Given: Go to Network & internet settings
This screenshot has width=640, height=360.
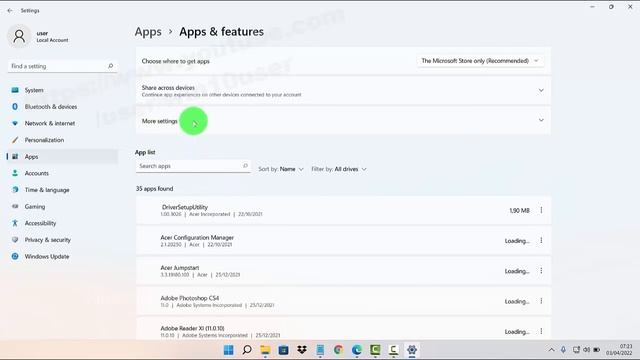Looking at the screenshot, I should (62, 123).
